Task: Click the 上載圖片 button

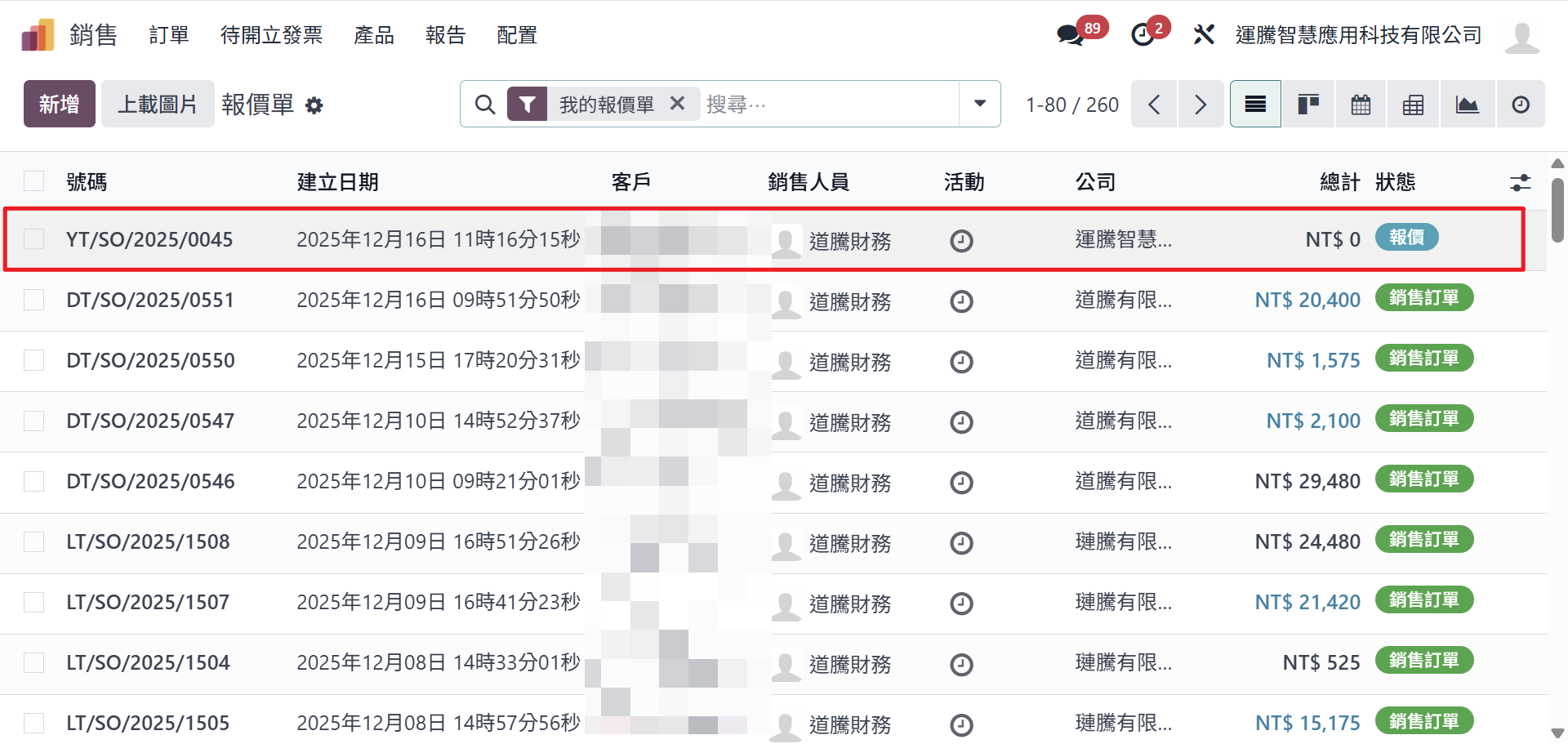Action: tap(158, 105)
